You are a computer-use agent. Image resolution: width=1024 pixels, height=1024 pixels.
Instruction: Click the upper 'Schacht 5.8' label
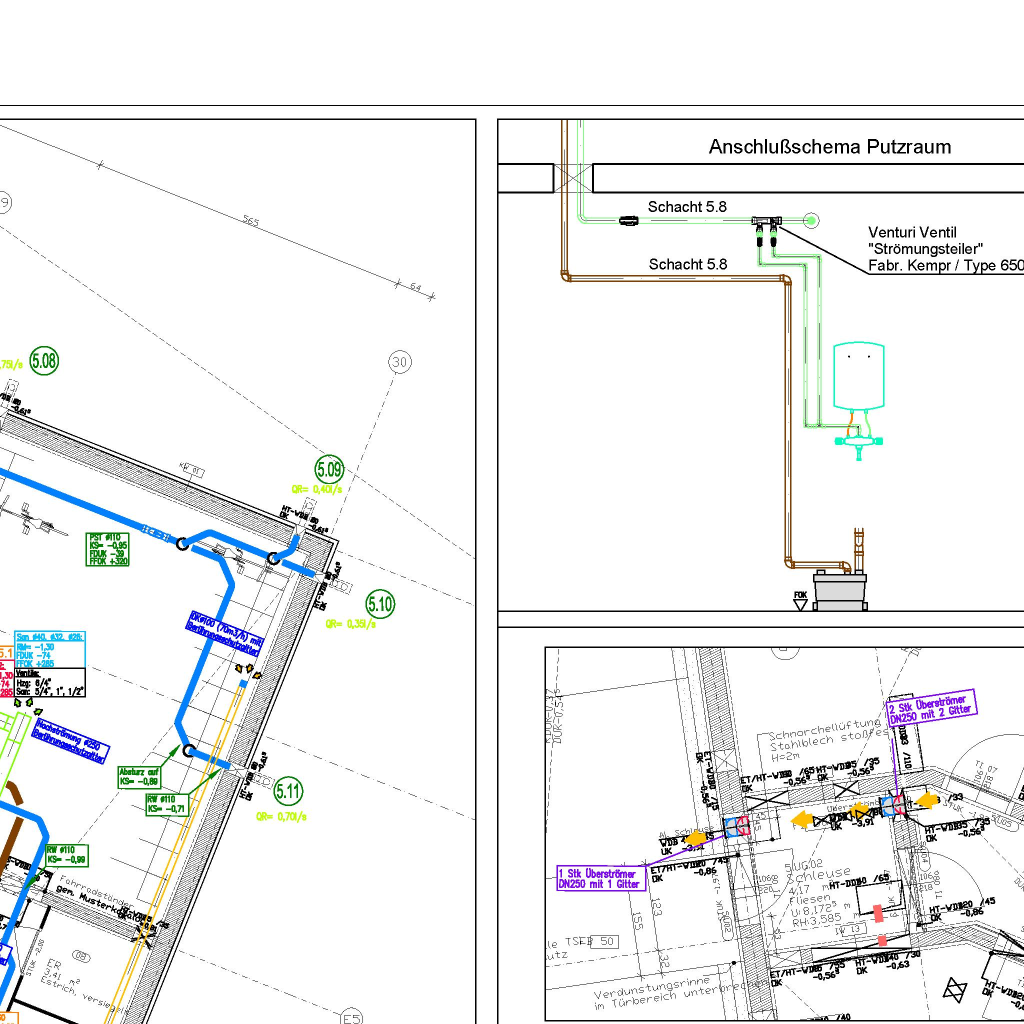687,207
